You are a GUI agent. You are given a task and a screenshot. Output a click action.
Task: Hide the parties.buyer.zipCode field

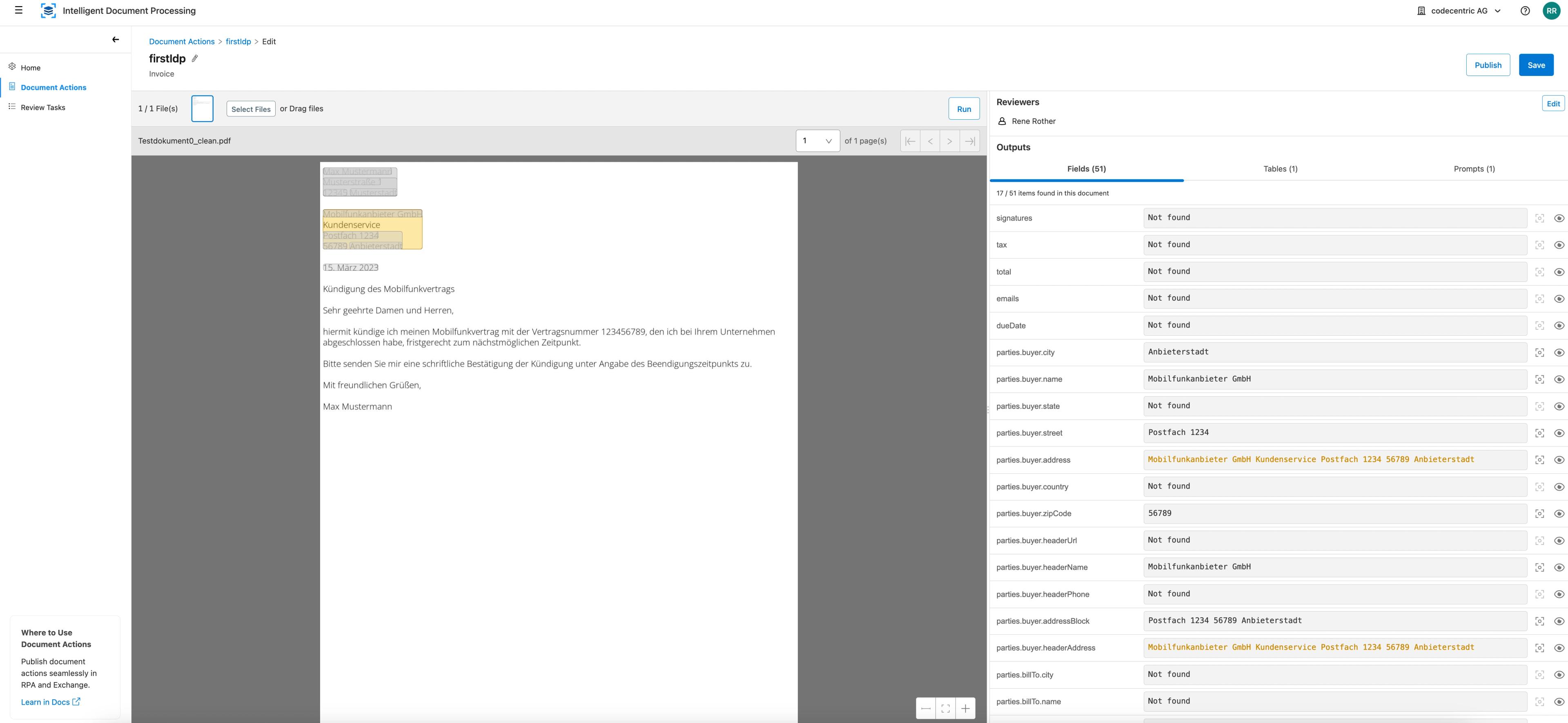pos(1559,513)
